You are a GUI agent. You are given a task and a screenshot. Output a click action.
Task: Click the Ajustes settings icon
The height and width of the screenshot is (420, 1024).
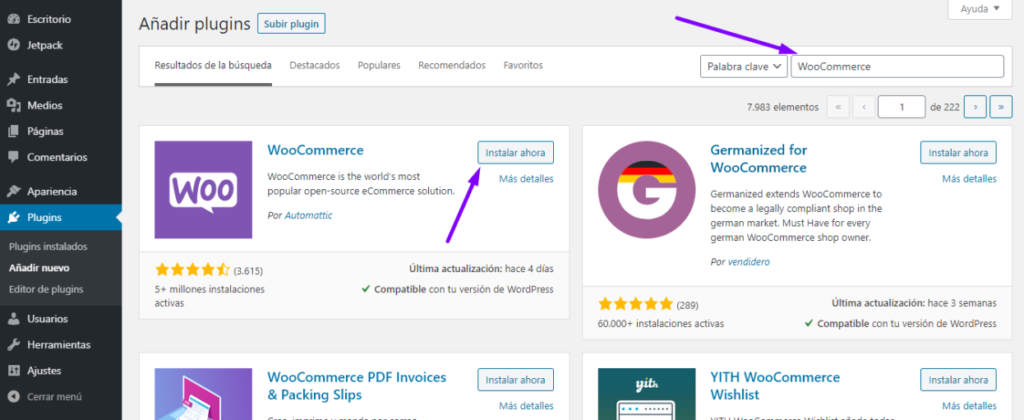pos(12,370)
